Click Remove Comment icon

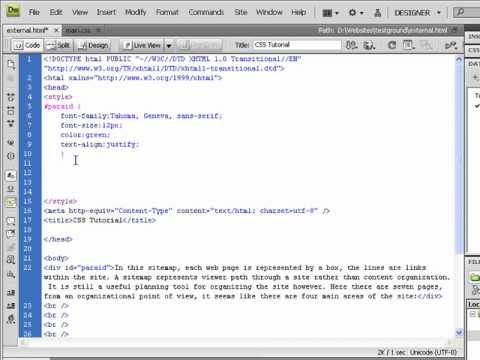[11, 234]
